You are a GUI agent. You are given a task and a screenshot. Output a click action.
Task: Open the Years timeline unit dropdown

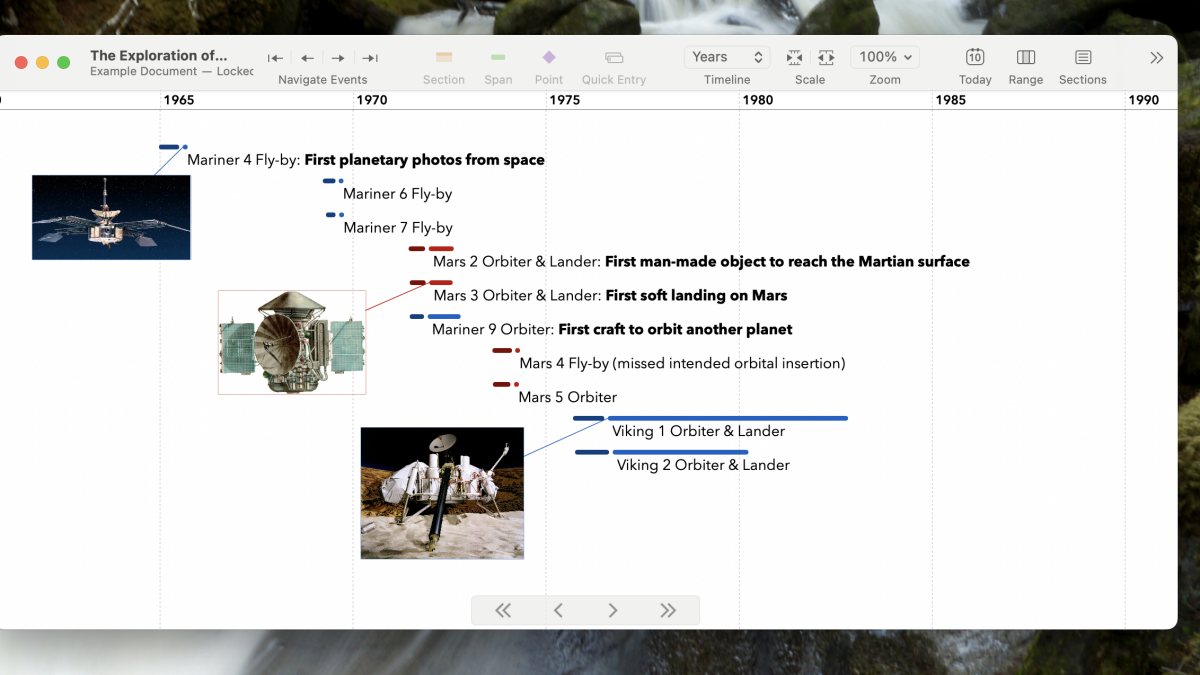pyautogui.click(x=727, y=58)
